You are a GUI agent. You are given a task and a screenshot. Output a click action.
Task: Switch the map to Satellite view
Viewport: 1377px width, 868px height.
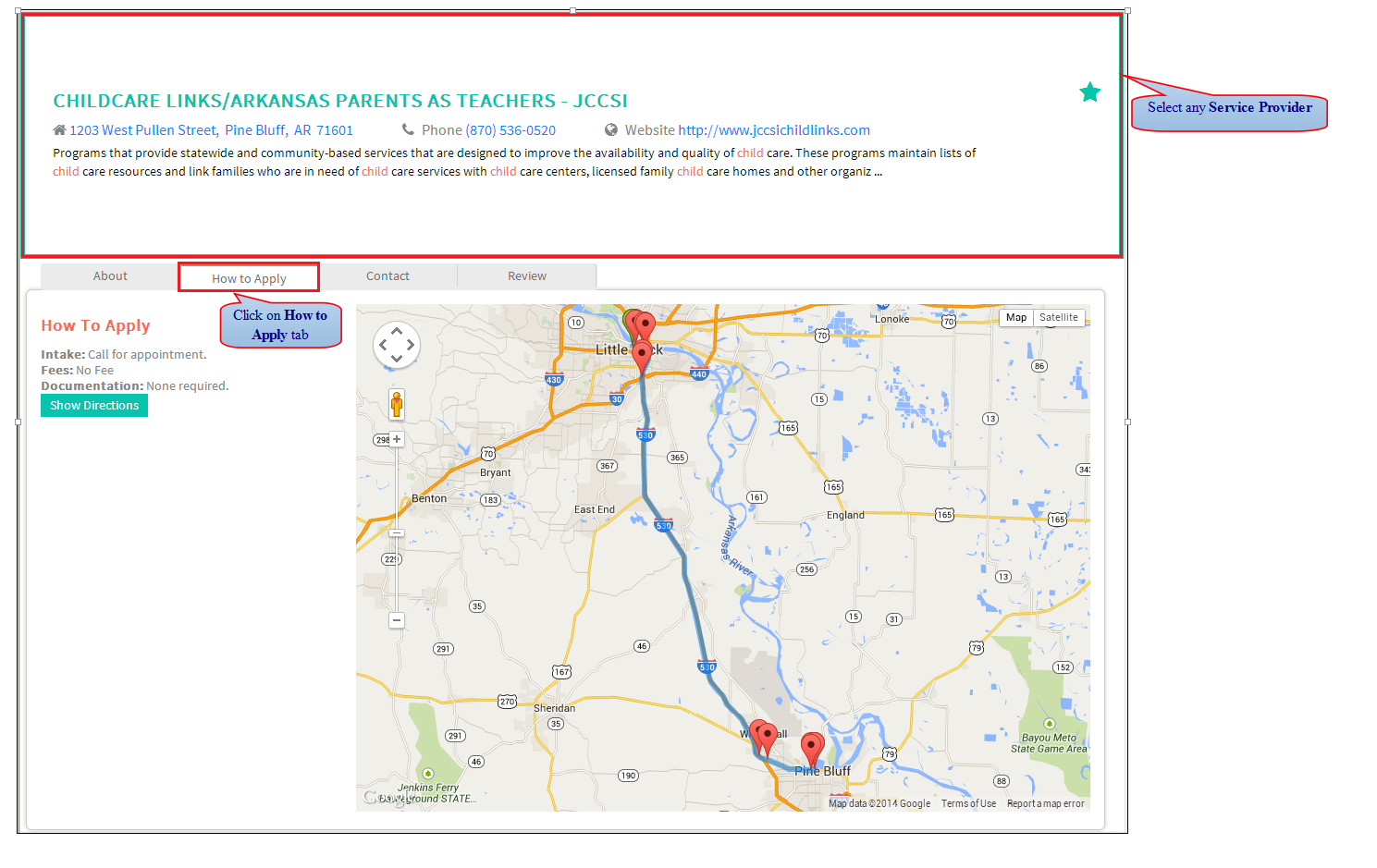[x=1059, y=317]
